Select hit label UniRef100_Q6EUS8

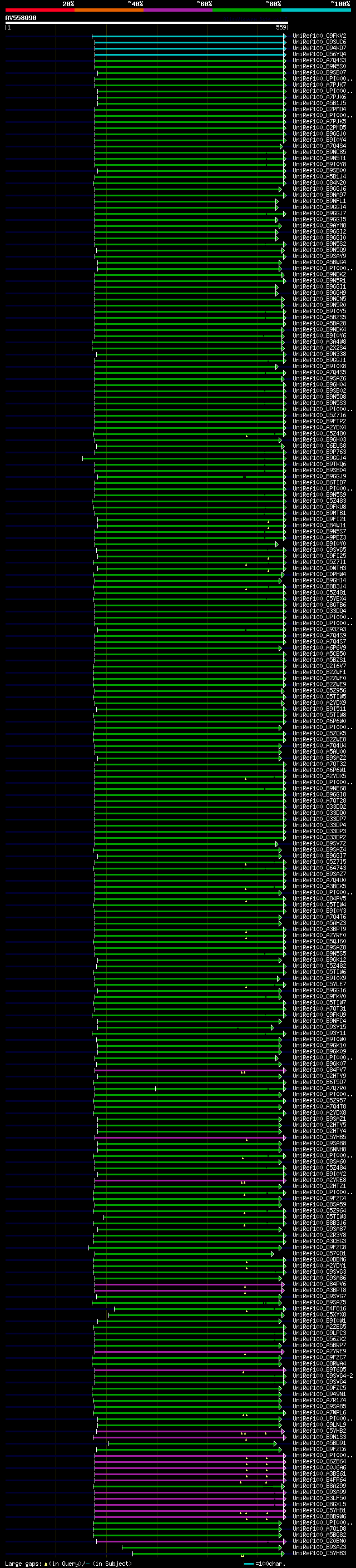(x=319, y=446)
